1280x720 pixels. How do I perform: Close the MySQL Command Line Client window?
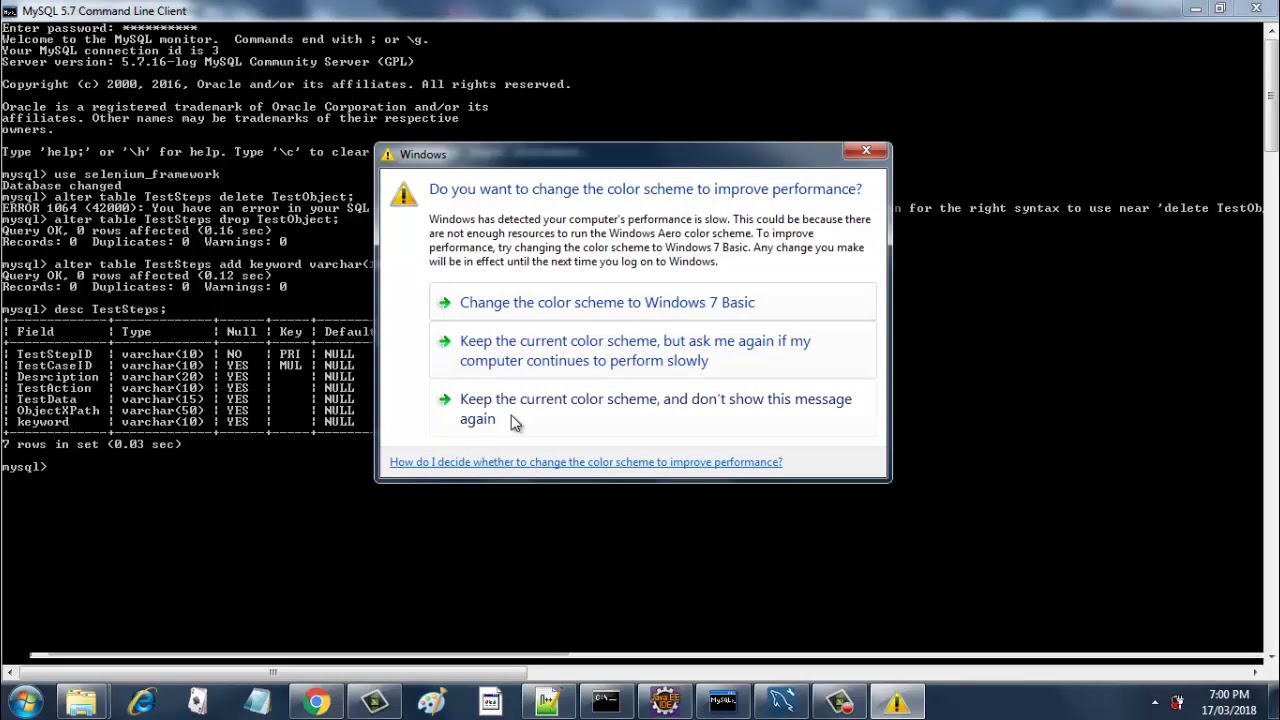click(1256, 9)
